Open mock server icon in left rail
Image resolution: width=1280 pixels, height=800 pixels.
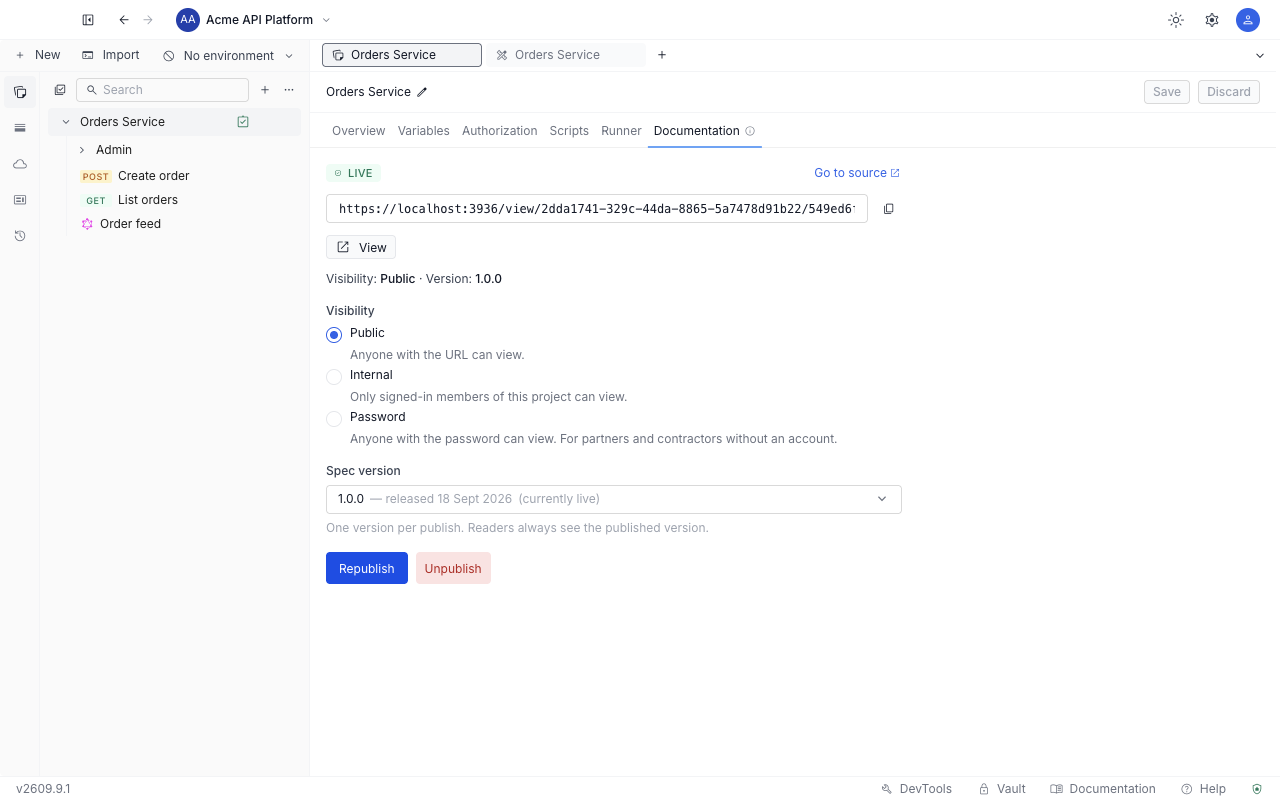(20, 200)
